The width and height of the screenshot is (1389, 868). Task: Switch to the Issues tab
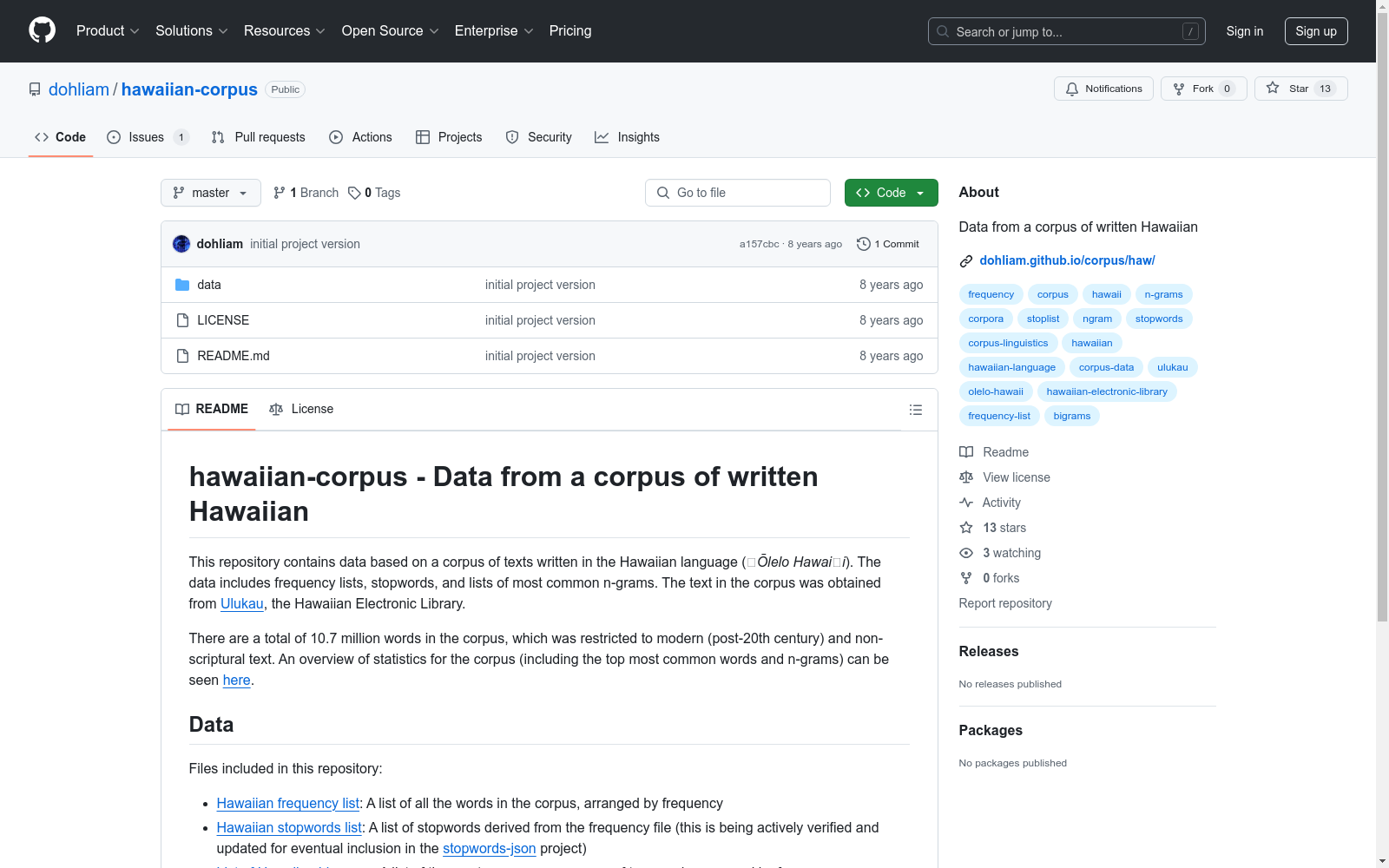tap(148, 137)
